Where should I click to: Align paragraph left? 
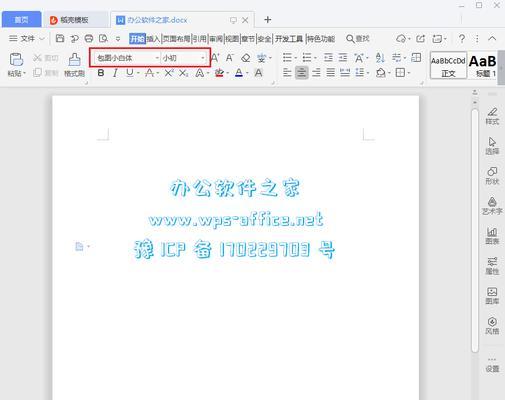[287, 72]
